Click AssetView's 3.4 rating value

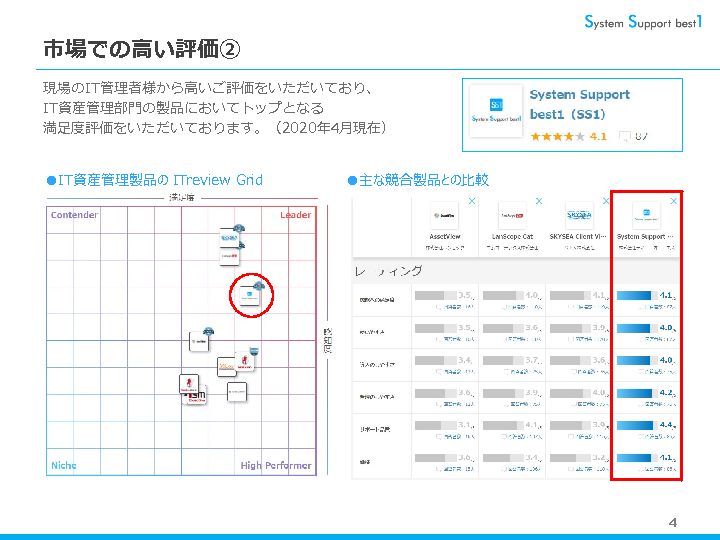click(x=465, y=360)
